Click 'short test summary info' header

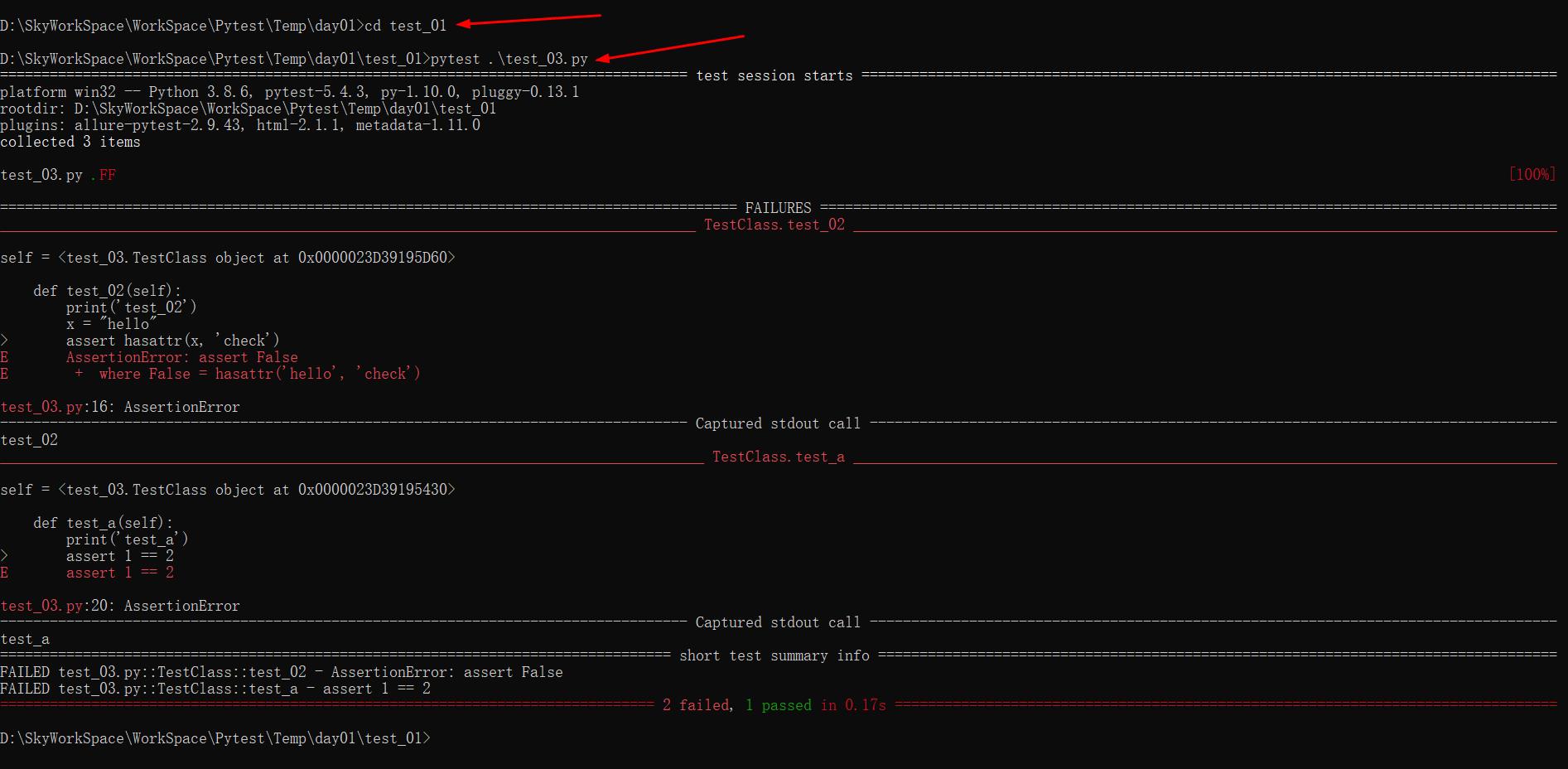pyautogui.click(x=774, y=655)
